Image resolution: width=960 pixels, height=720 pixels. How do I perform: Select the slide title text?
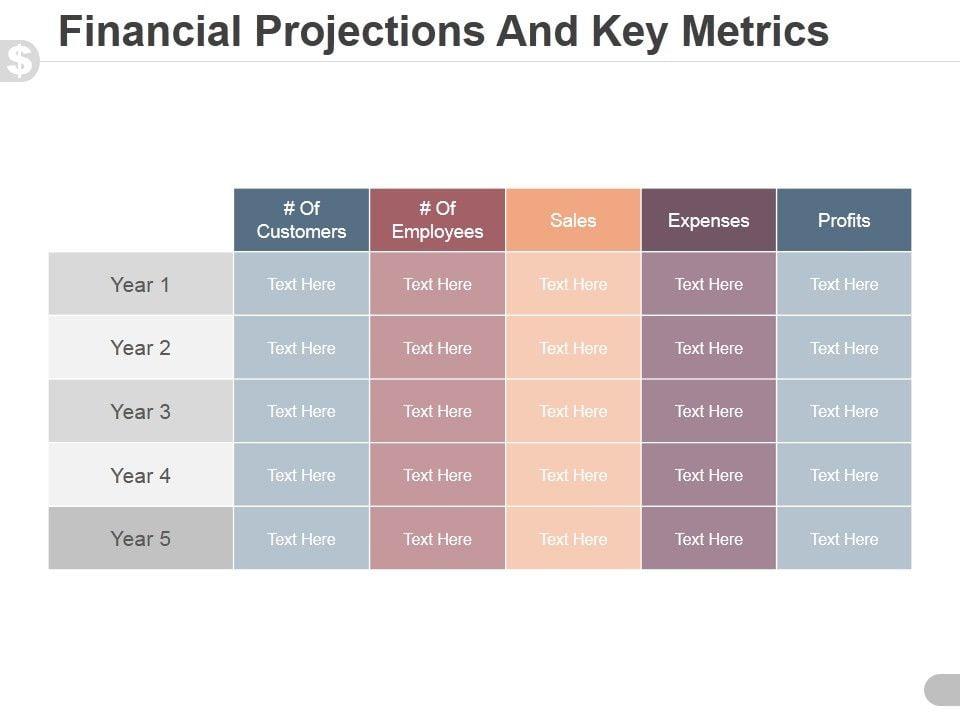point(443,32)
